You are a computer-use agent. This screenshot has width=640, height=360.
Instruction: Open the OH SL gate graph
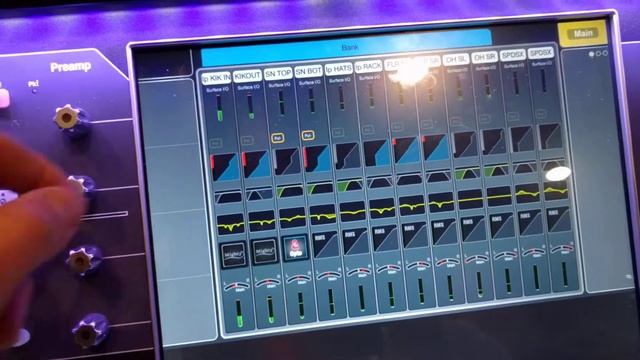[465, 145]
